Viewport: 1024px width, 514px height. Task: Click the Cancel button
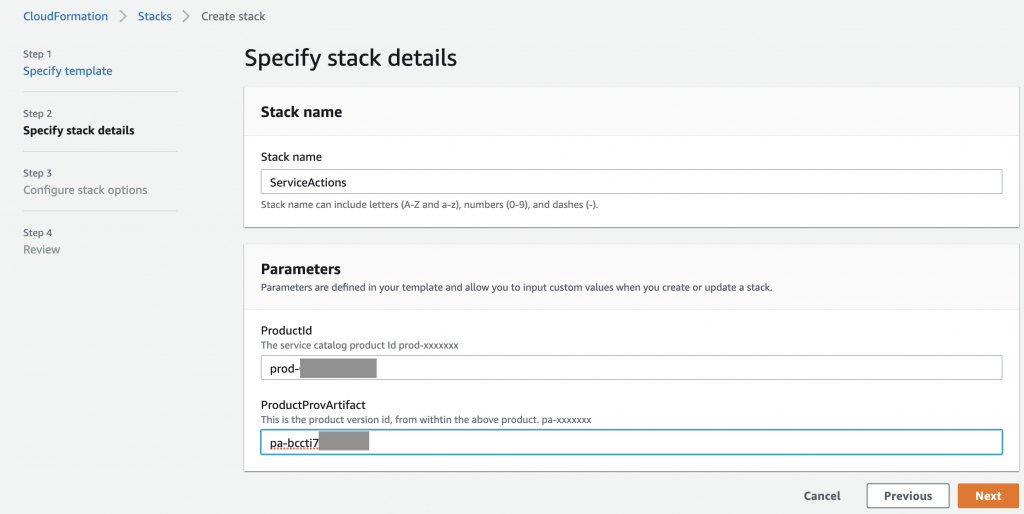point(822,496)
